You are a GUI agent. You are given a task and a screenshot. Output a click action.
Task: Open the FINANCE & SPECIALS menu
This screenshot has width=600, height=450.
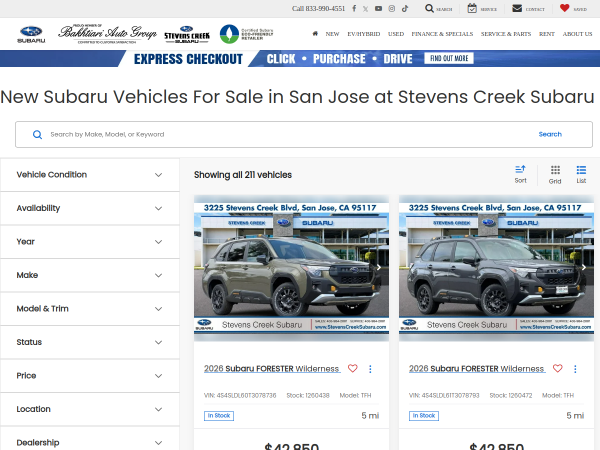click(442, 34)
